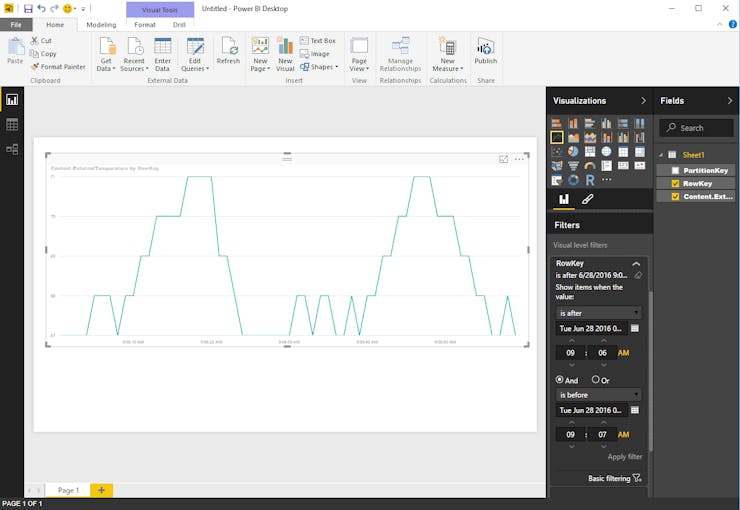The height and width of the screenshot is (510, 740).
Task: Select the Area chart visualization
Action: point(573,137)
